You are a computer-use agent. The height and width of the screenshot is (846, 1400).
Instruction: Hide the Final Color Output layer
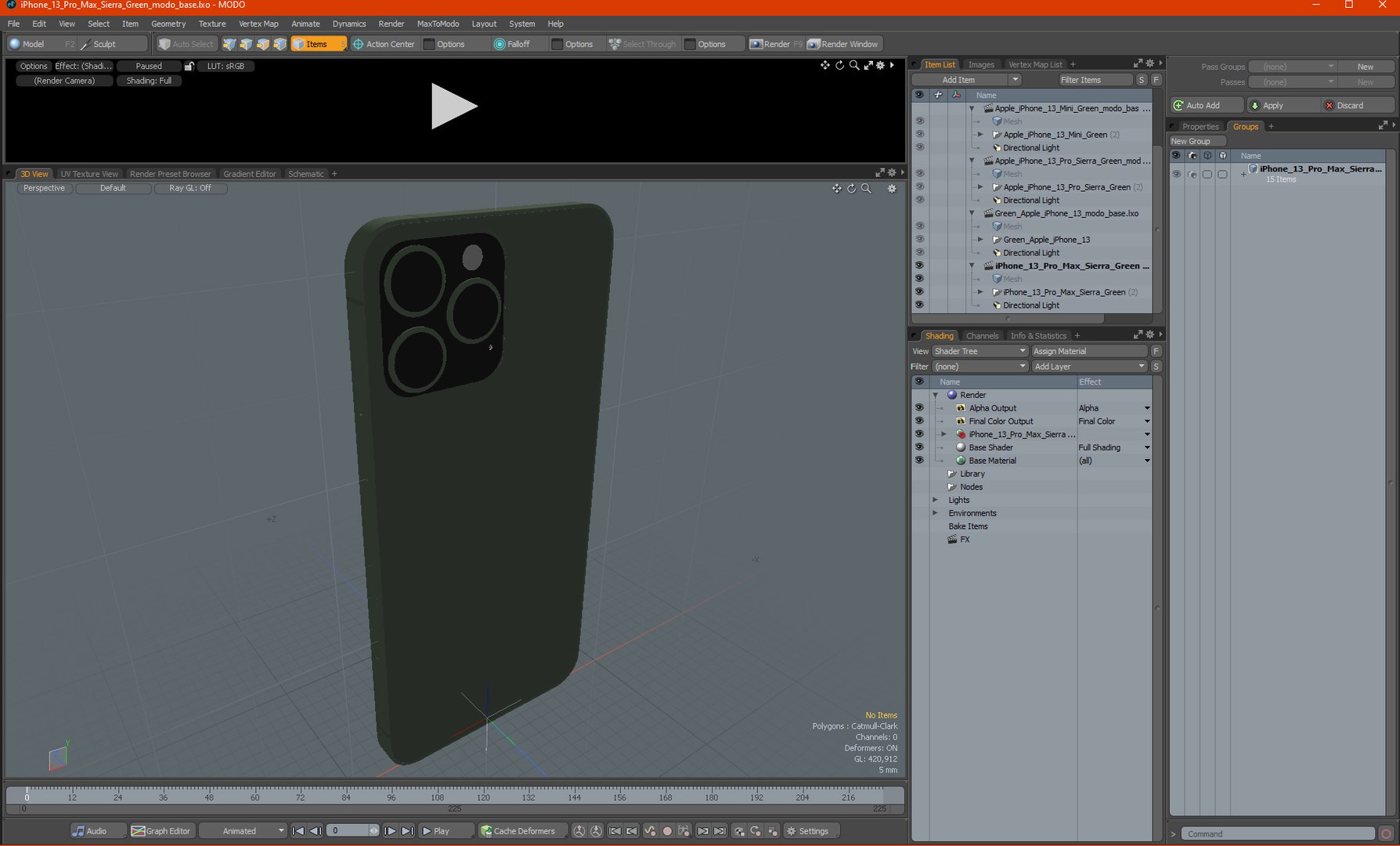coord(919,421)
